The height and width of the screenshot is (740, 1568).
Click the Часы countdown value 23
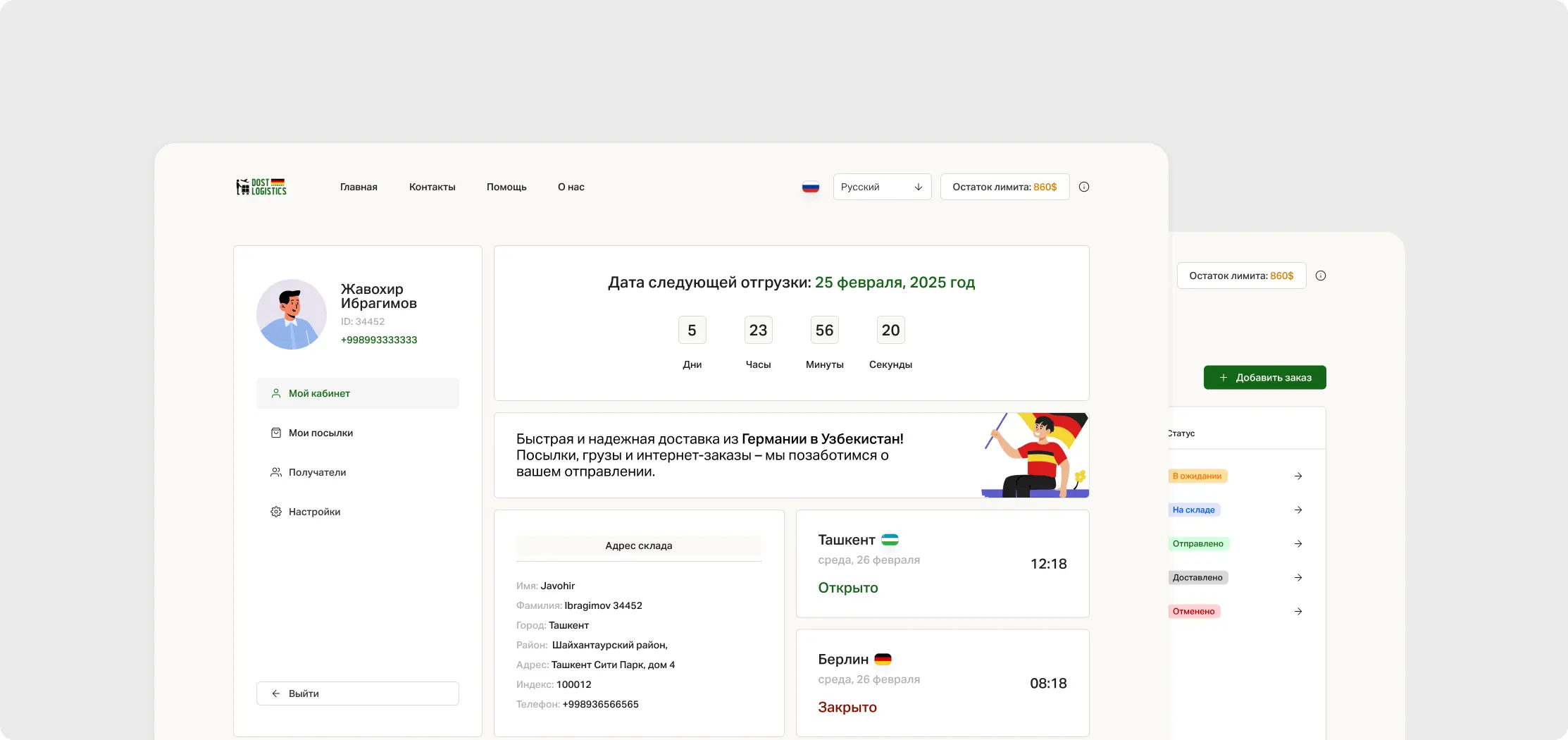point(758,330)
